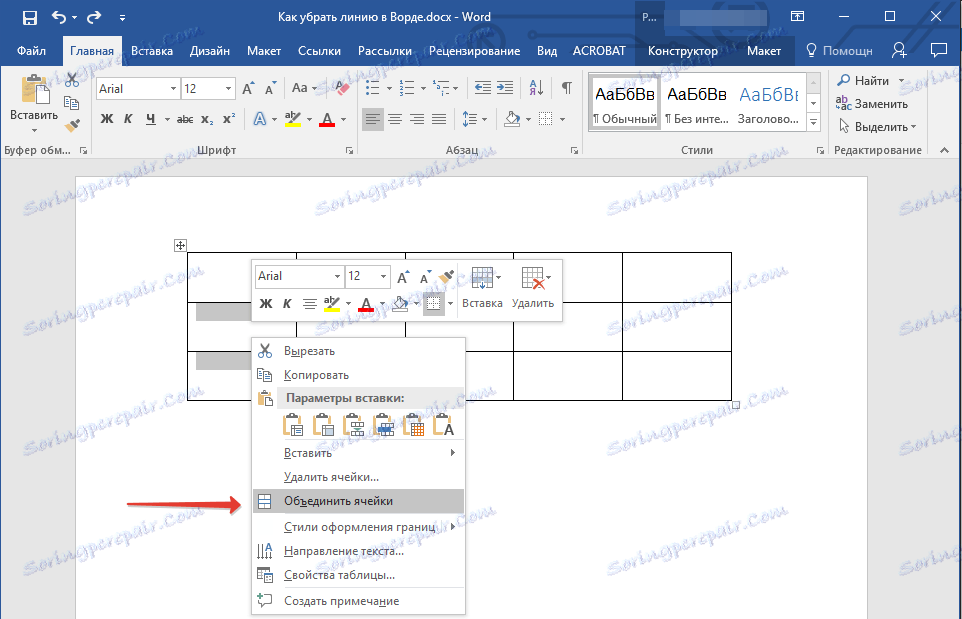Select Объединить ячейки in context menu
962x619 pixels.
point(358,501)
